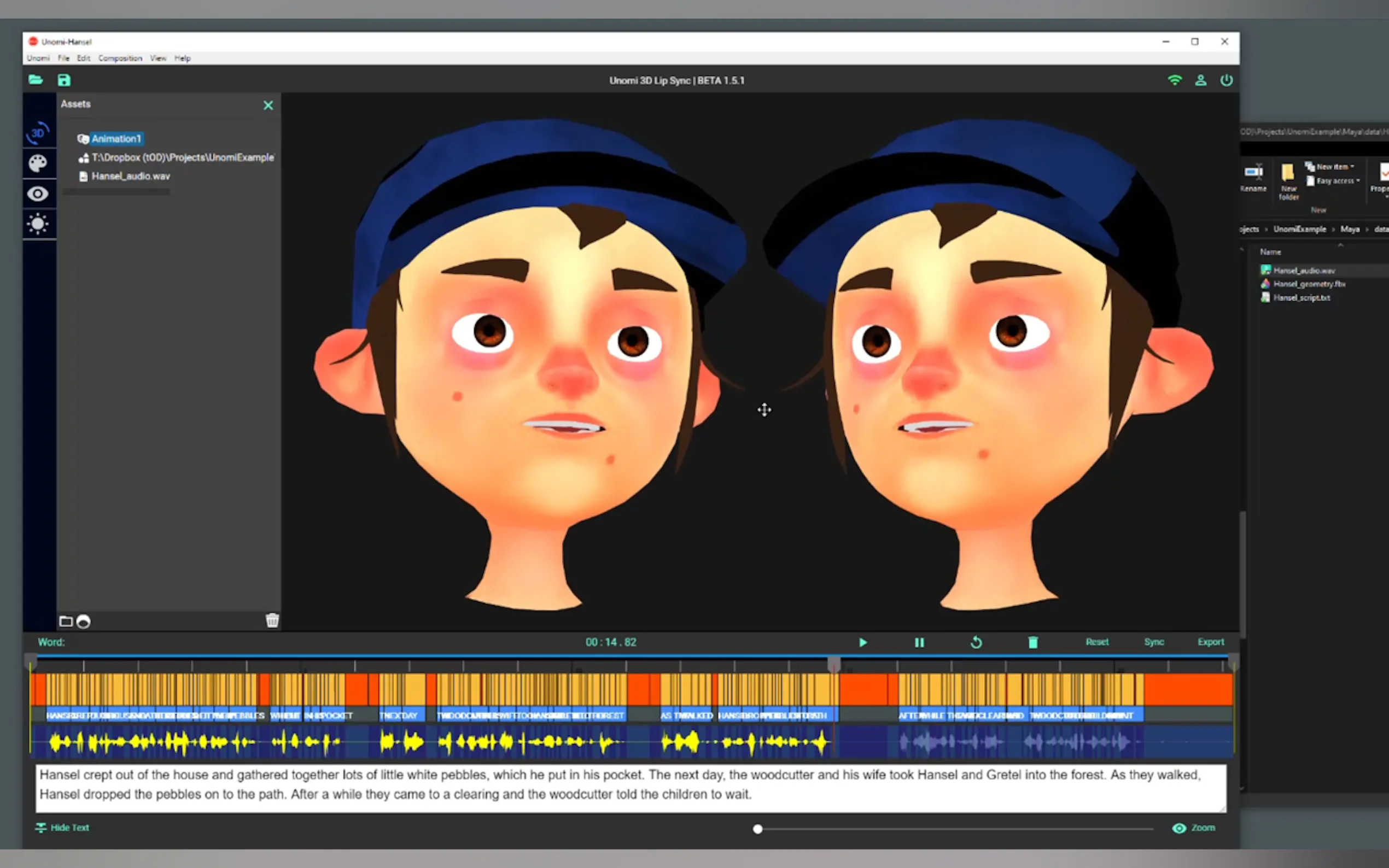Click the new folder icon below assets
The image size is (1389, 868).
[x=66, y=621]
